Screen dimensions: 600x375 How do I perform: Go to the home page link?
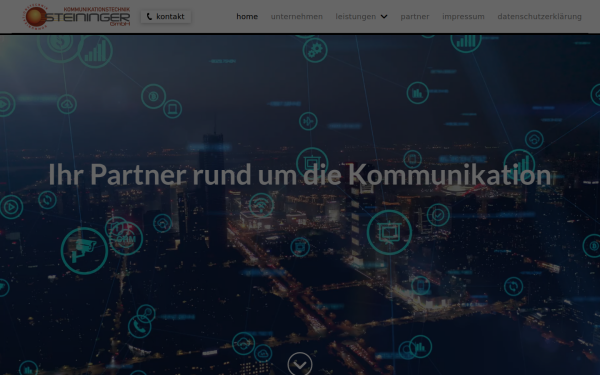pyautogui.click(x=247, y=16)
